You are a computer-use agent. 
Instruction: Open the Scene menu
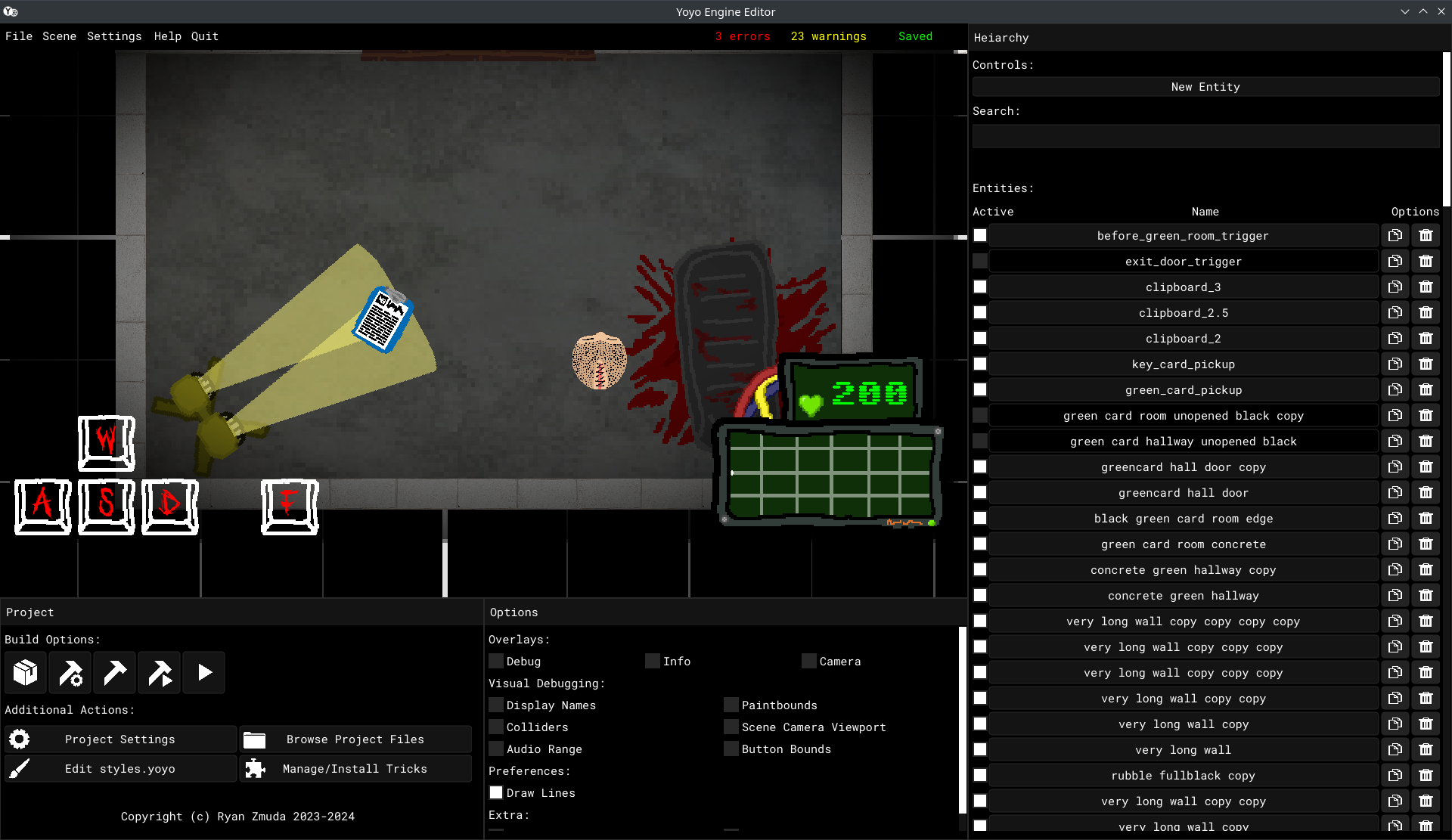point(59,36)
